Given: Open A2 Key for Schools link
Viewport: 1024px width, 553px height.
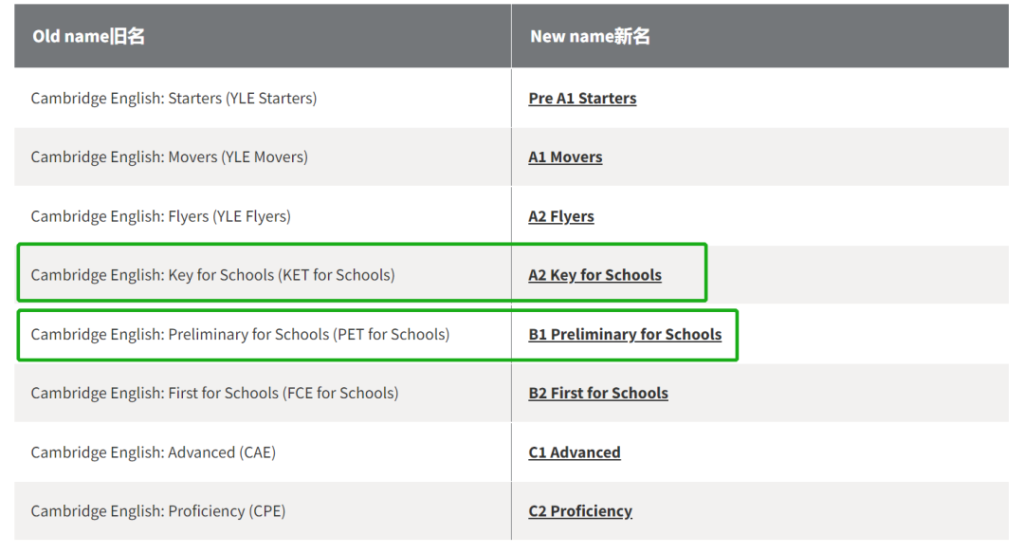Looking at the screenshot, I should (595, 275).
